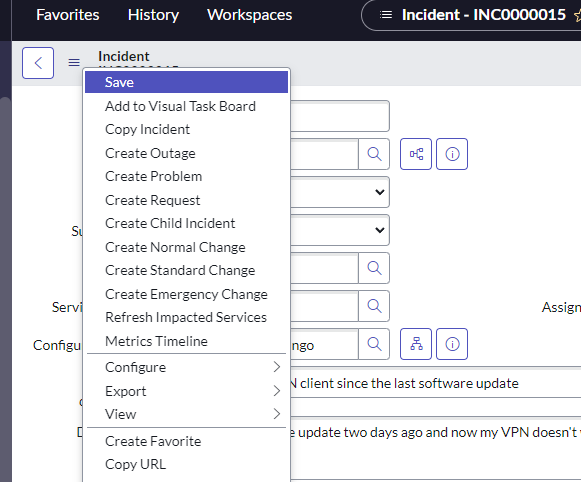Click the back arrow button
The image size is (581, 482).
pyautogui.click(x=38, y=63)
